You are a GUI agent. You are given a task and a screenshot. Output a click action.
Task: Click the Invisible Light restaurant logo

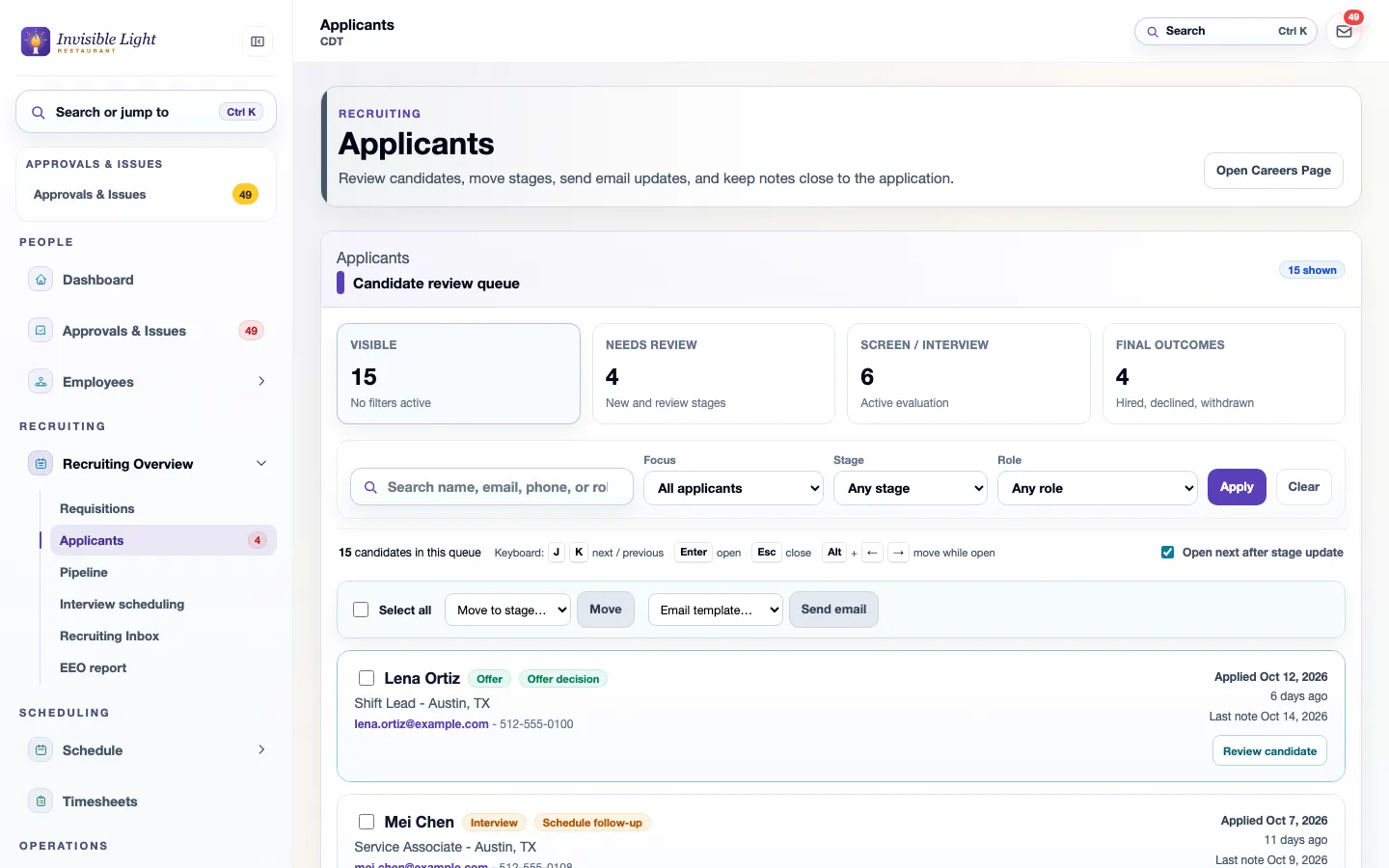tap(89, 41)
